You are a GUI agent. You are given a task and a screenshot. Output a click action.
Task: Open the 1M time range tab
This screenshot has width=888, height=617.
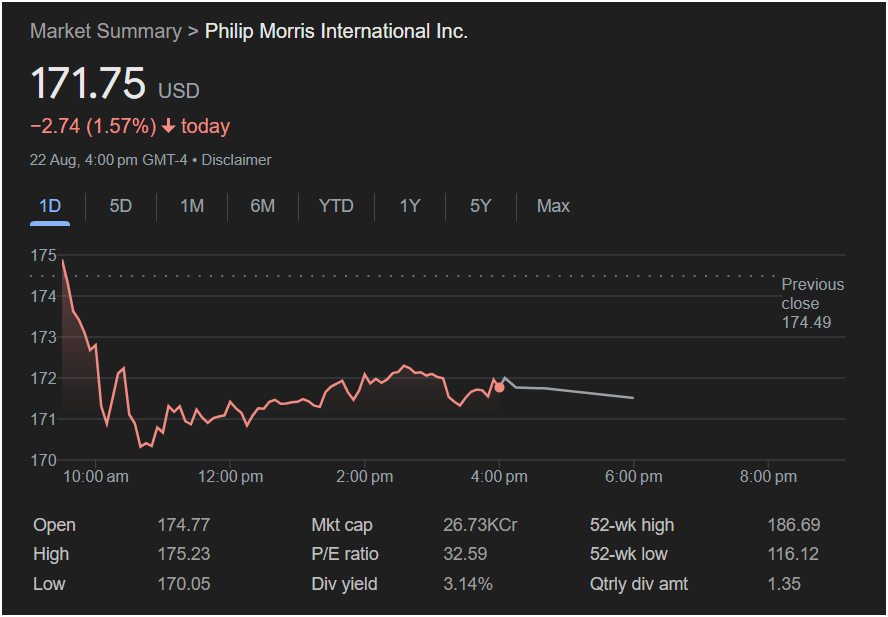[x=192, y=206]
